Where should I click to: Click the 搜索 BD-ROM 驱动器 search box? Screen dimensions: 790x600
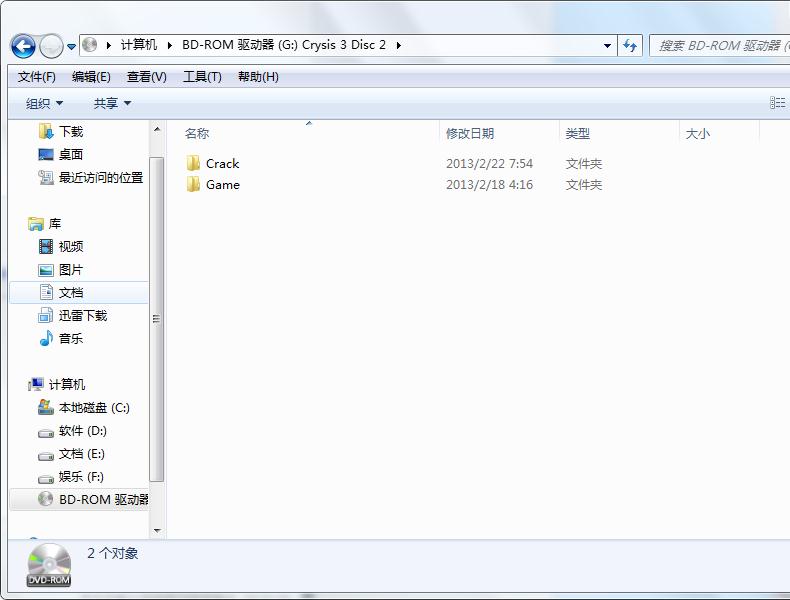click(720, 46)
